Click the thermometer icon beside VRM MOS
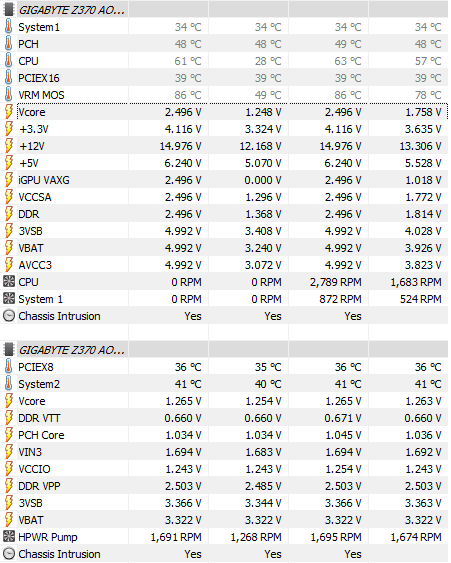This screenshot has width=451, height=563. point(9,95)
